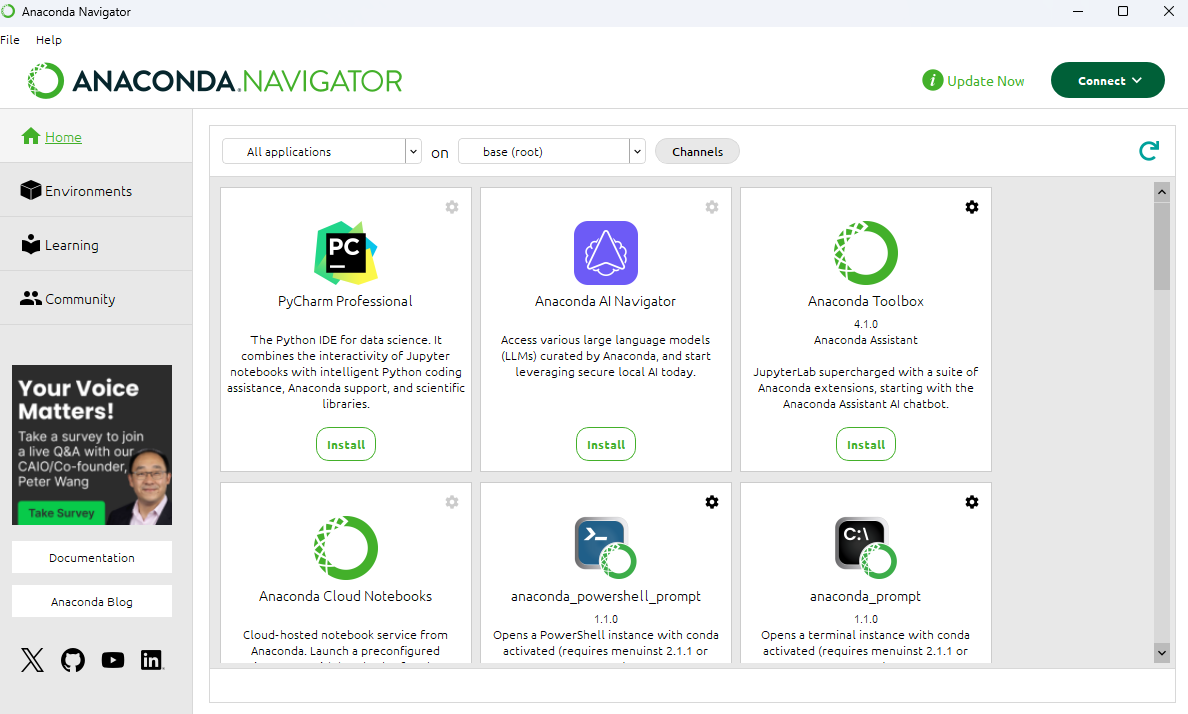This screenshot has width=1188, height=714.
Task: Install Anaconda Toolbox
Action: tap(865, 445)
